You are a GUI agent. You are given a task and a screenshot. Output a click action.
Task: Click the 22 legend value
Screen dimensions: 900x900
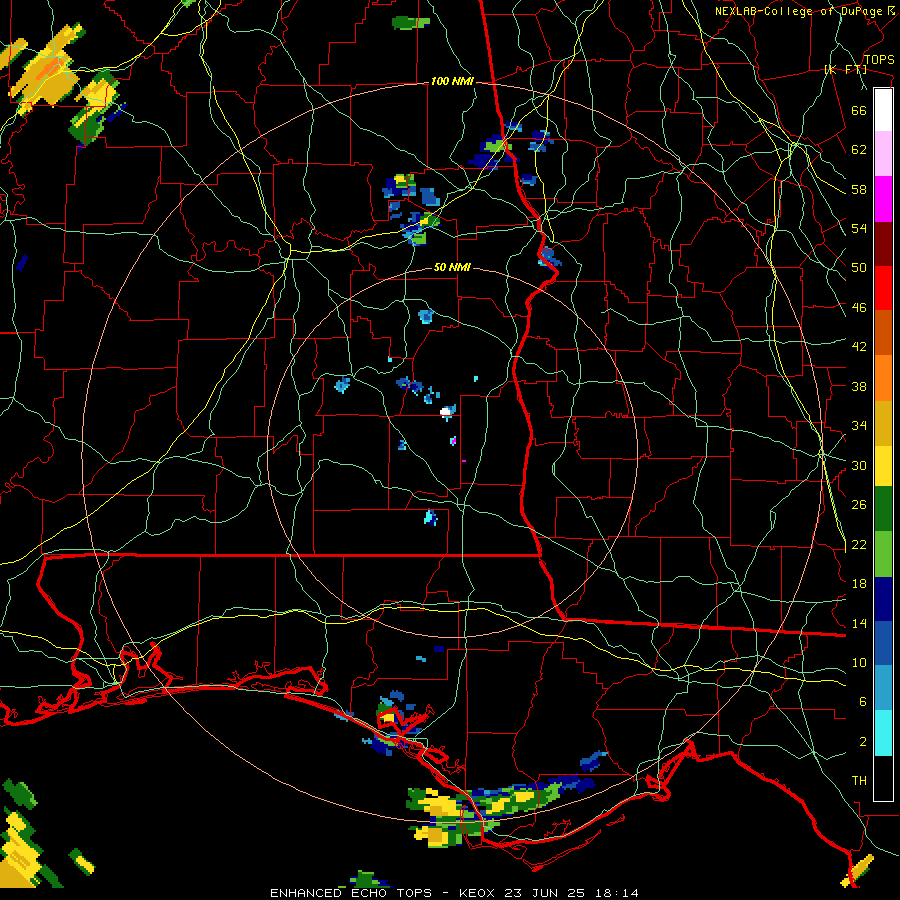coord(859,544)
